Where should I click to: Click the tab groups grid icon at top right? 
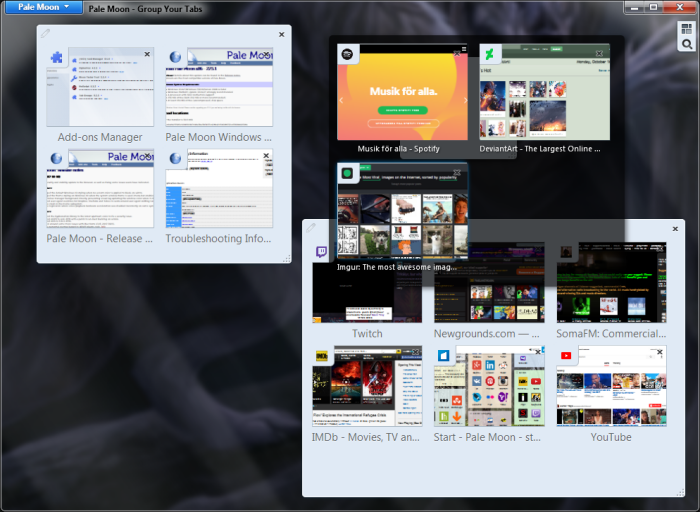[687, 29]
